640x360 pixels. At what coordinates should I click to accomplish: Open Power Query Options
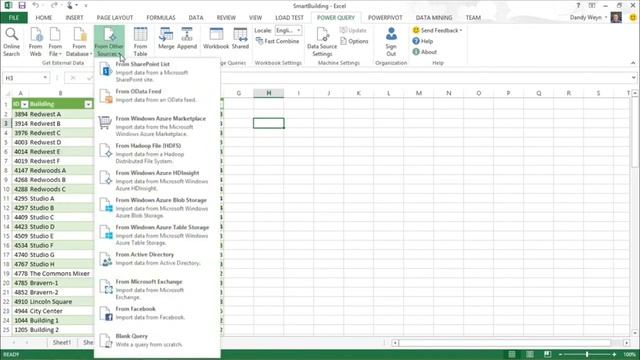tap(354, 41)
